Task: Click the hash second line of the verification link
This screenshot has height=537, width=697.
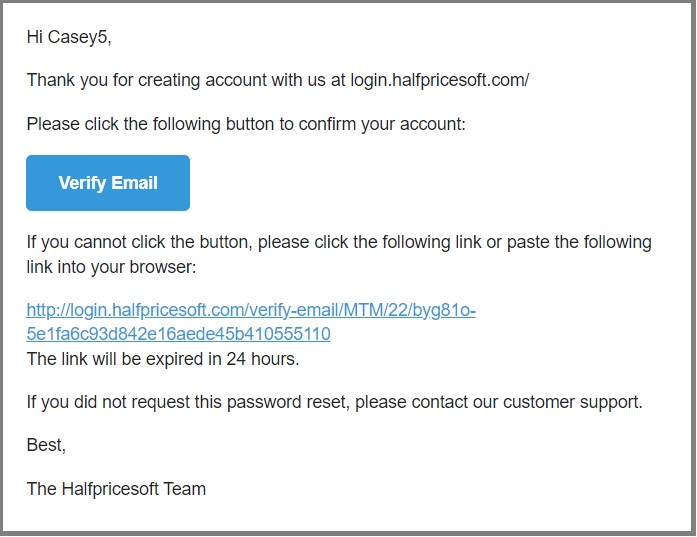Action: point(178,334)
